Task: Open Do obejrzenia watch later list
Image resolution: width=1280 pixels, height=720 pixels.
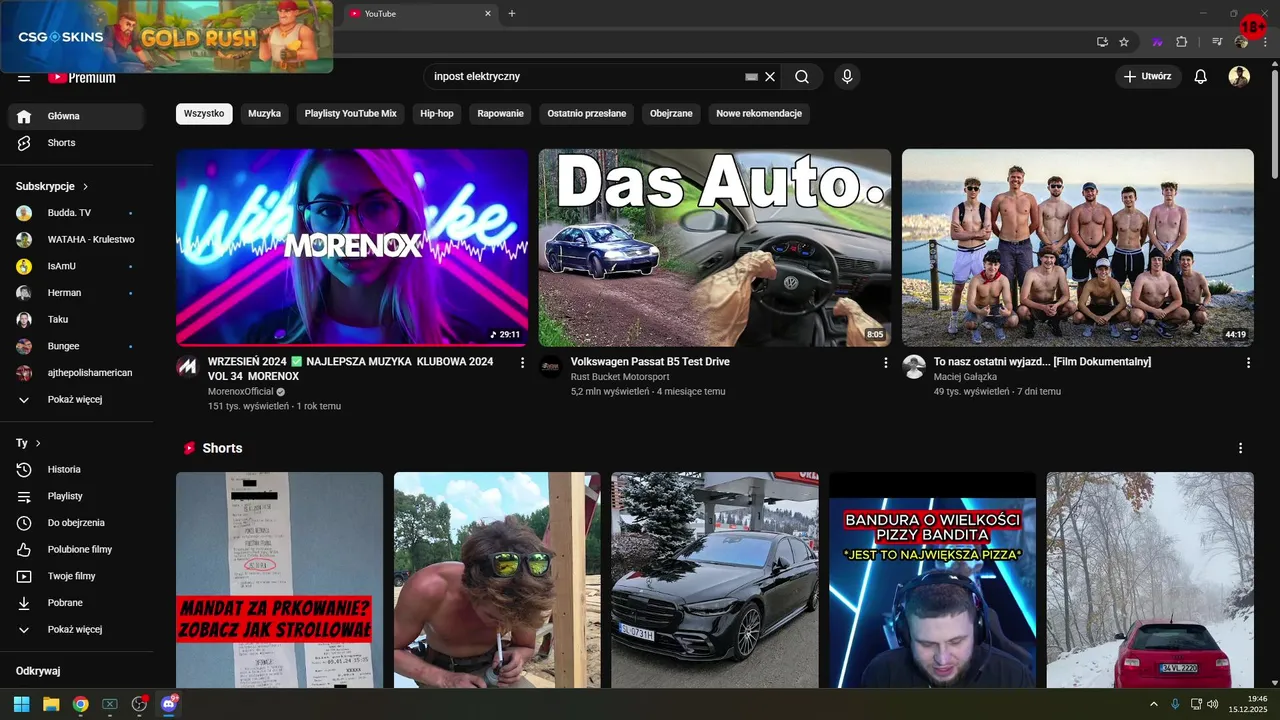Action: pos(76,523)
